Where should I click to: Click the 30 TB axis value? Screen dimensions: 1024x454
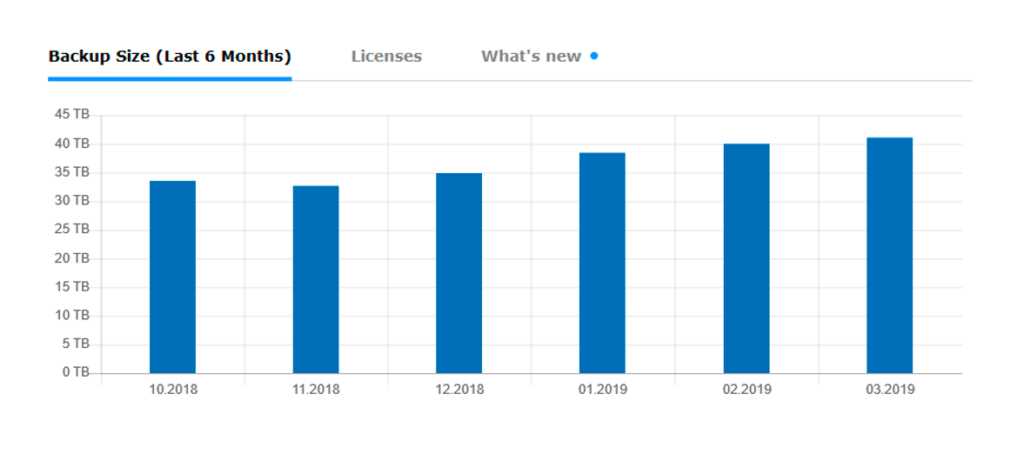71,201
